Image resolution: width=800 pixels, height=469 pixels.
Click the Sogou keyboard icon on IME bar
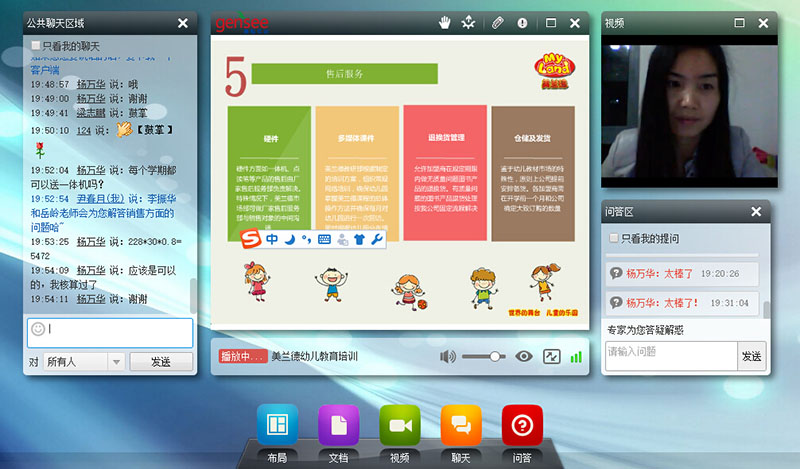[325, 240]
